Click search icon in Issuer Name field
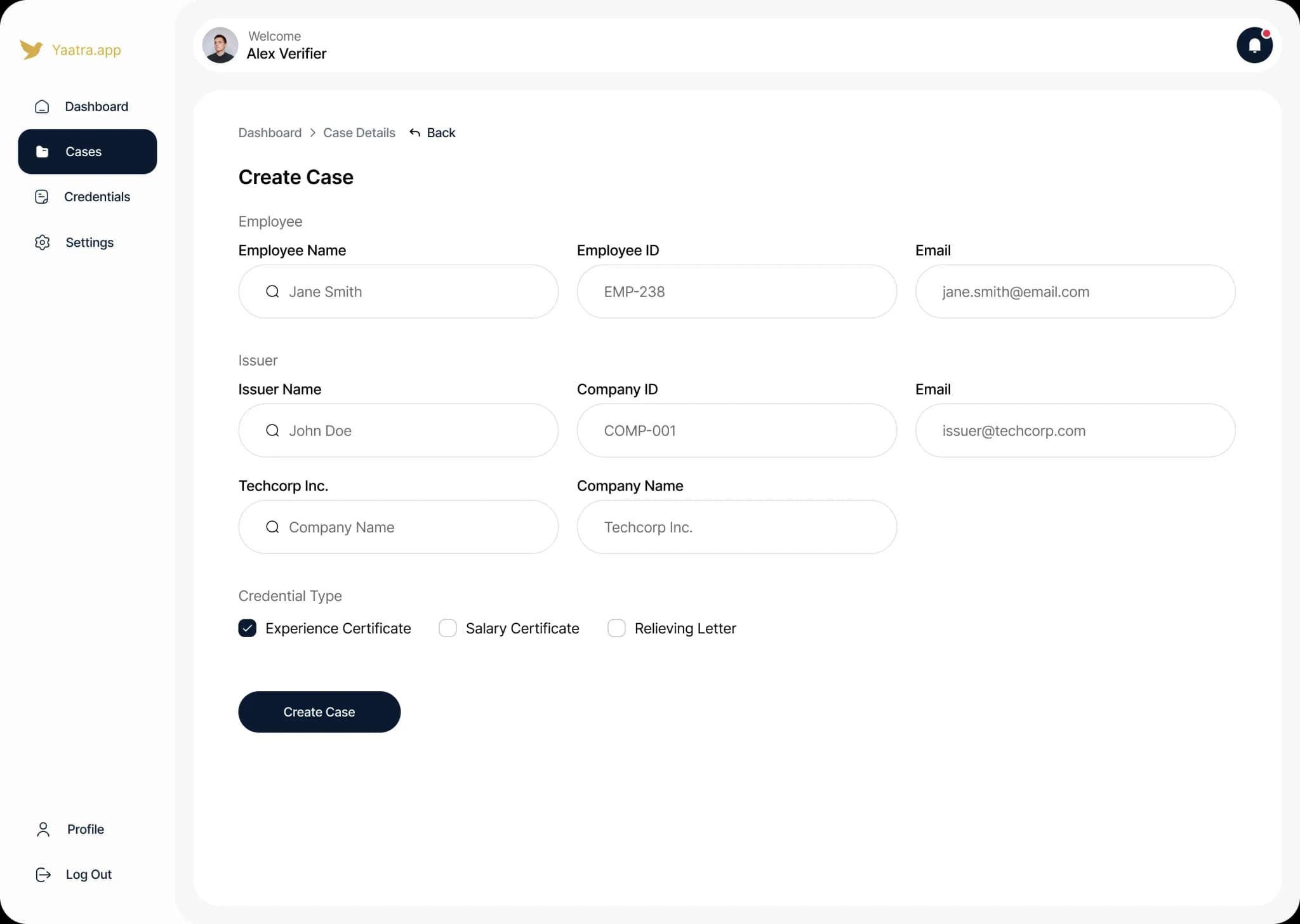Screen dimensions: 1300x924 (272, 430)
